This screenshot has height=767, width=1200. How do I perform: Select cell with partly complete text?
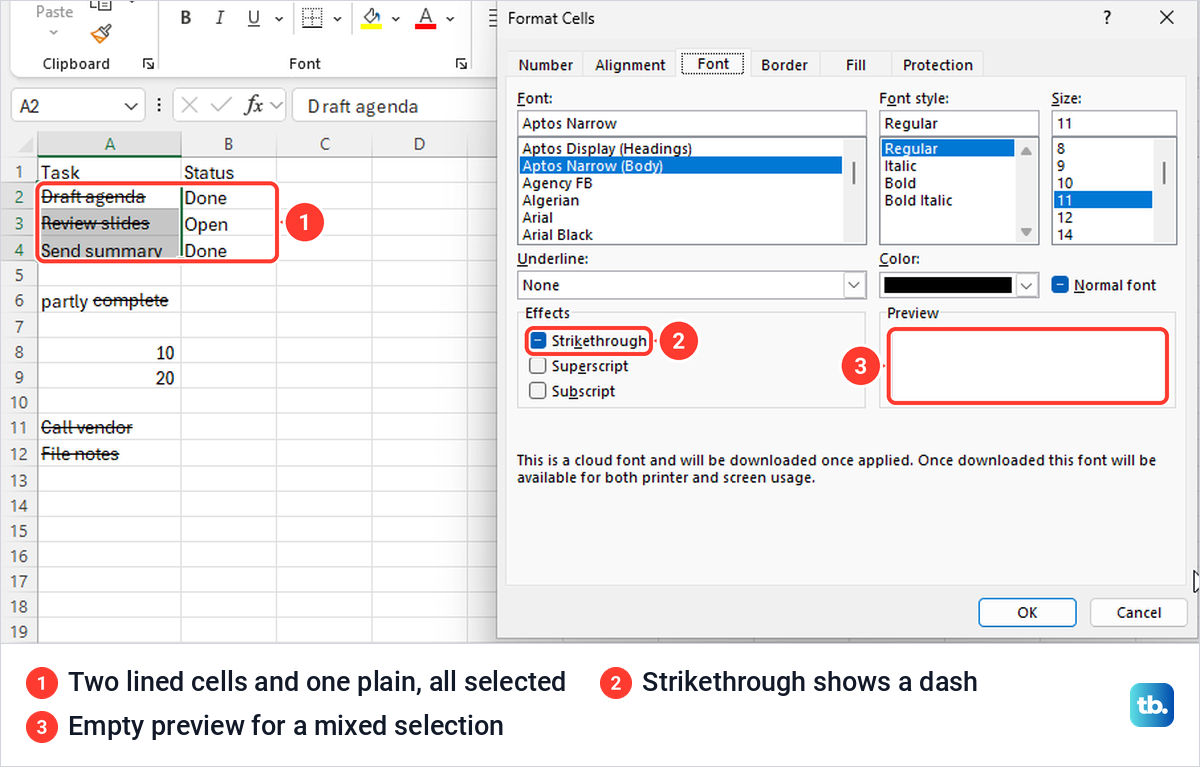click(110, 300)
